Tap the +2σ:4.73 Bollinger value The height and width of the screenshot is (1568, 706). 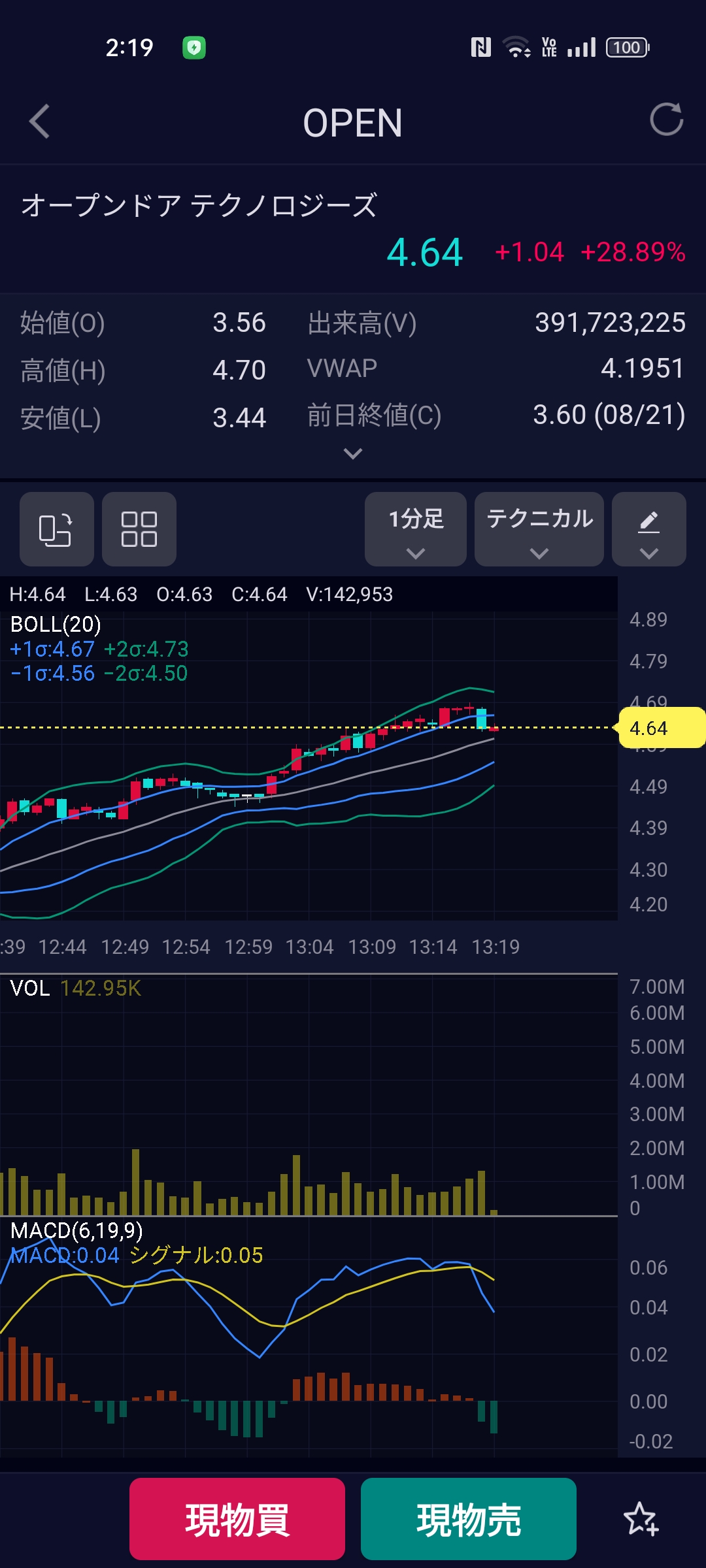click(x=146, y=649)
